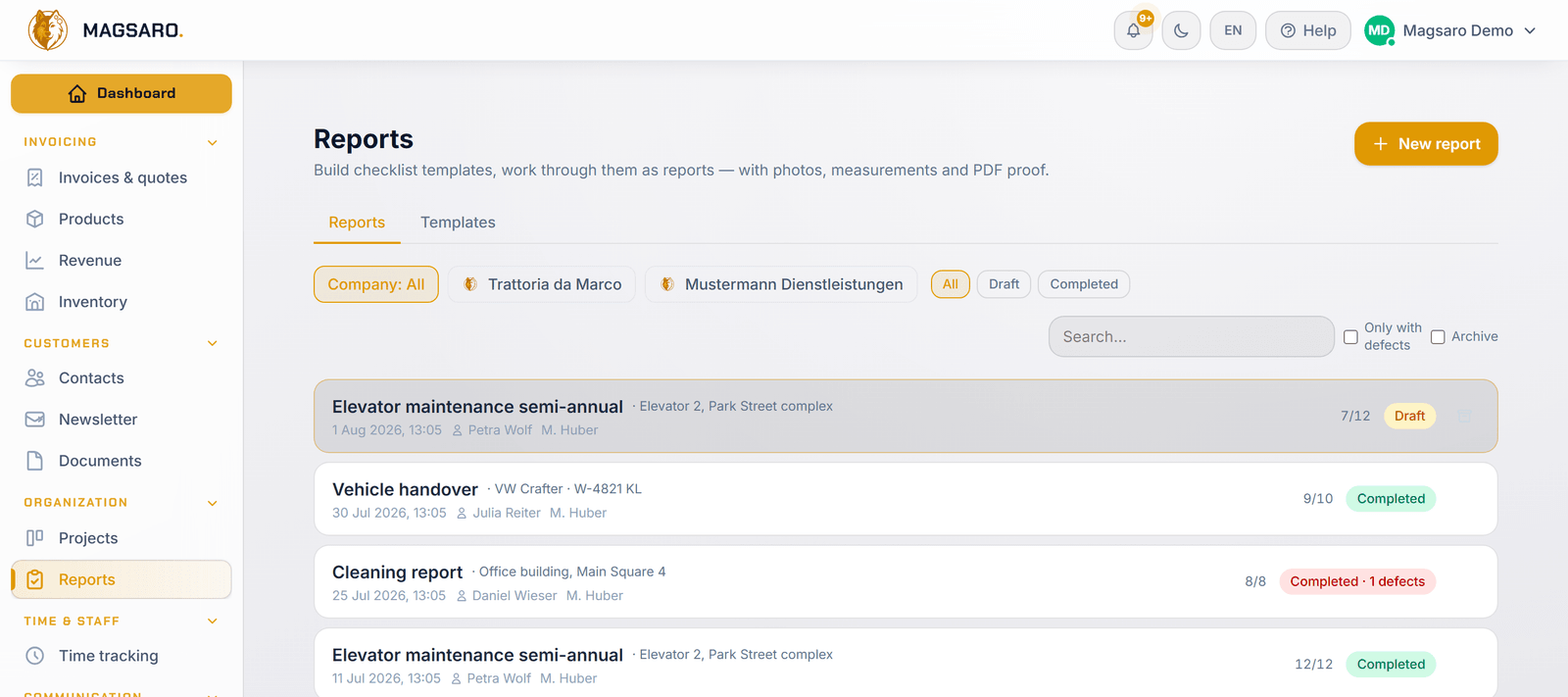The width and height of the screenshot is (1568, 697).
Task: Click Daniel Wieser assignee name
Action: click(514, 595)
